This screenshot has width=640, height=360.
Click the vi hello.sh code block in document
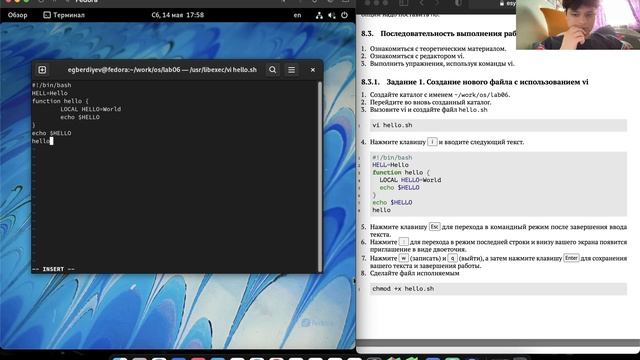[x=498, y=125]
